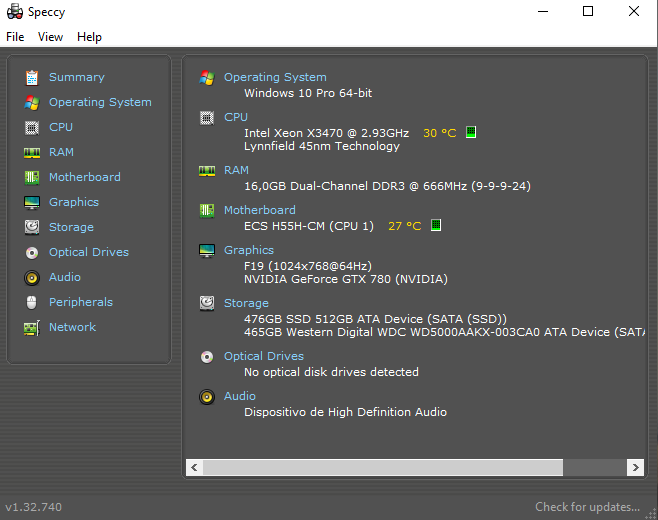Click the Graphics monitor icon in summary panel
The width and height of the screenshot is (658, 520).
pyautogui.click(x=207, y=251)
